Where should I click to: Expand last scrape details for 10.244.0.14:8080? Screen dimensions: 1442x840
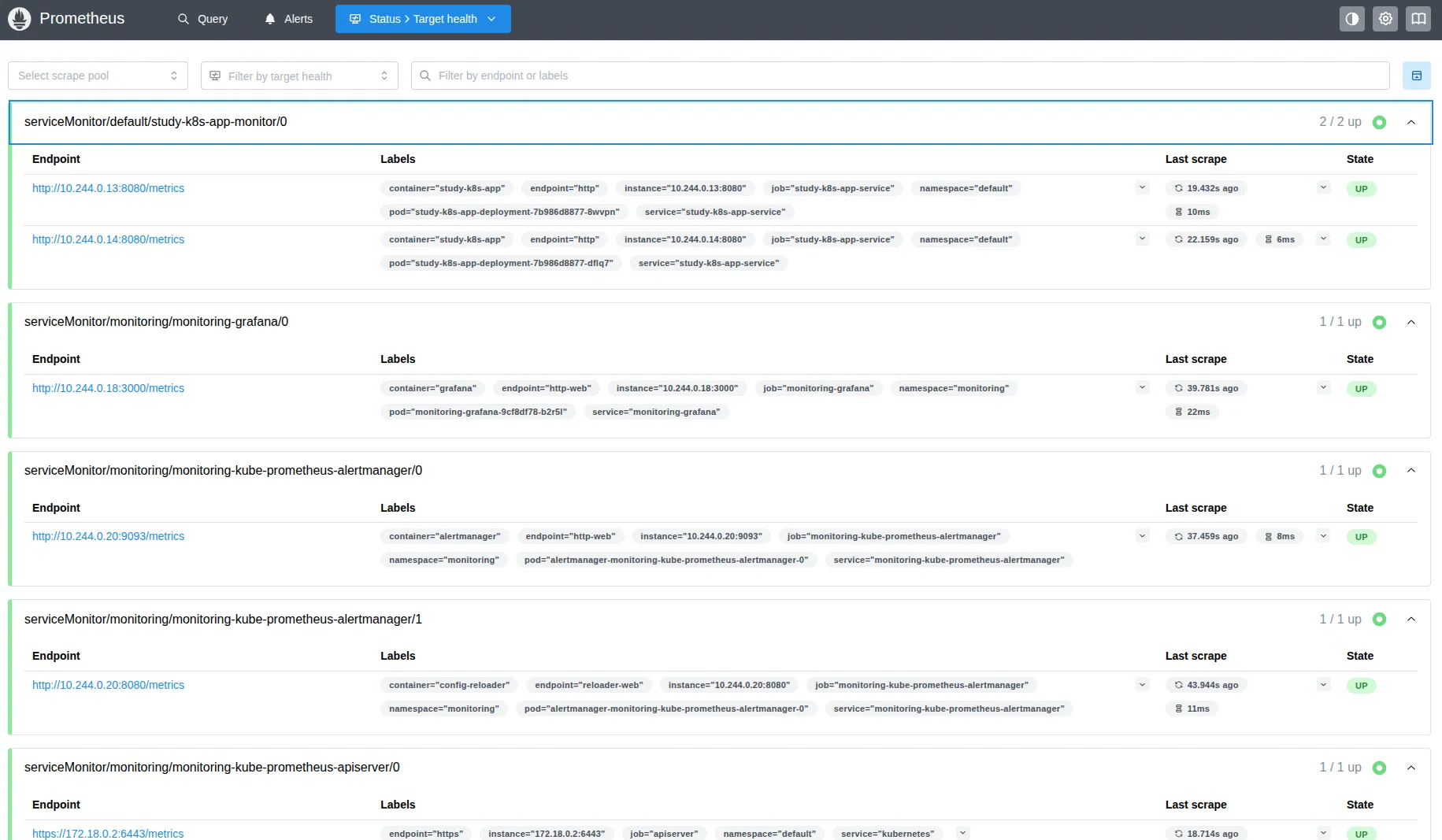click(1324, 239)
